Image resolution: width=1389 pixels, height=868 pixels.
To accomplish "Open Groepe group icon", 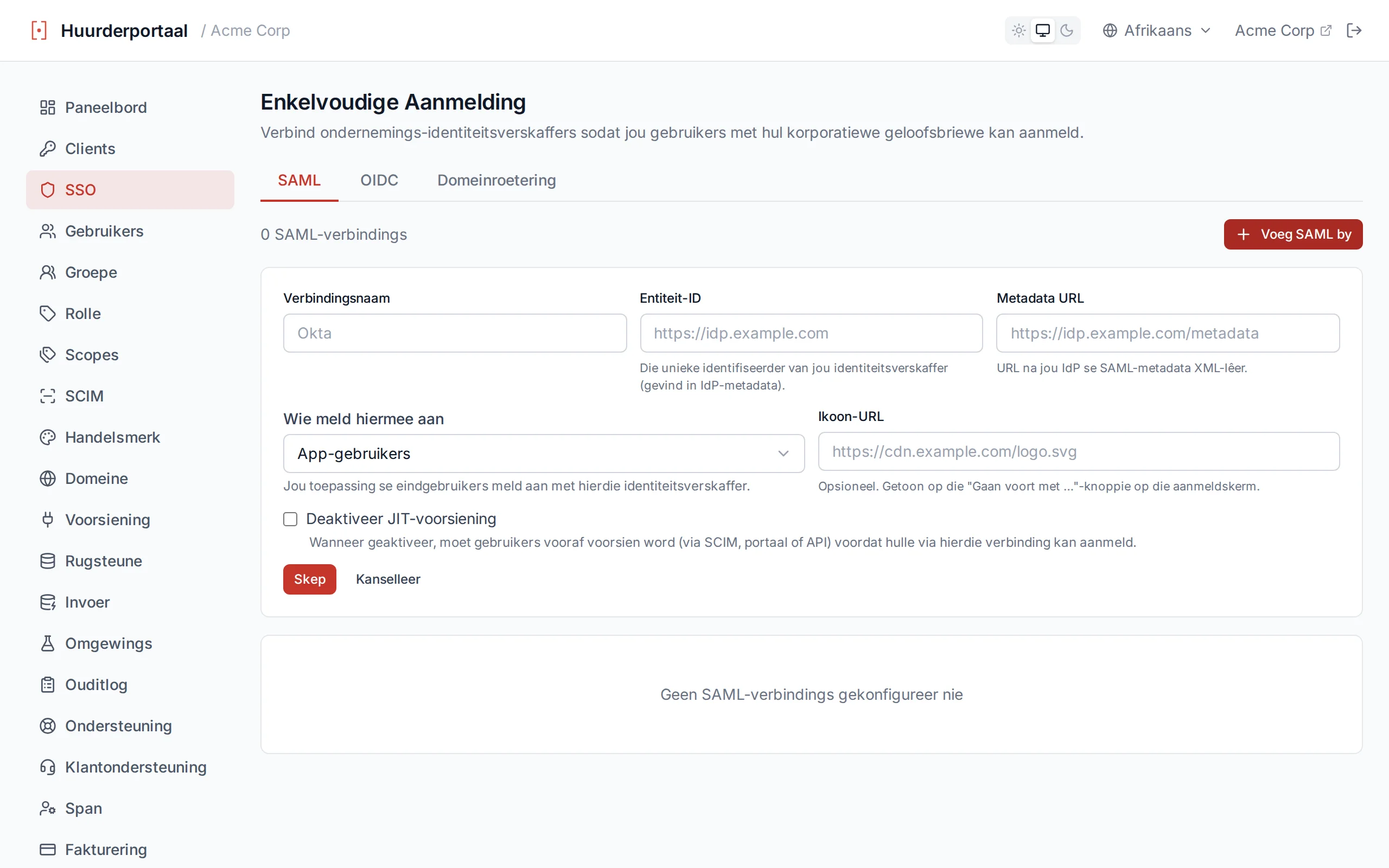I will (x=48, y=272).
